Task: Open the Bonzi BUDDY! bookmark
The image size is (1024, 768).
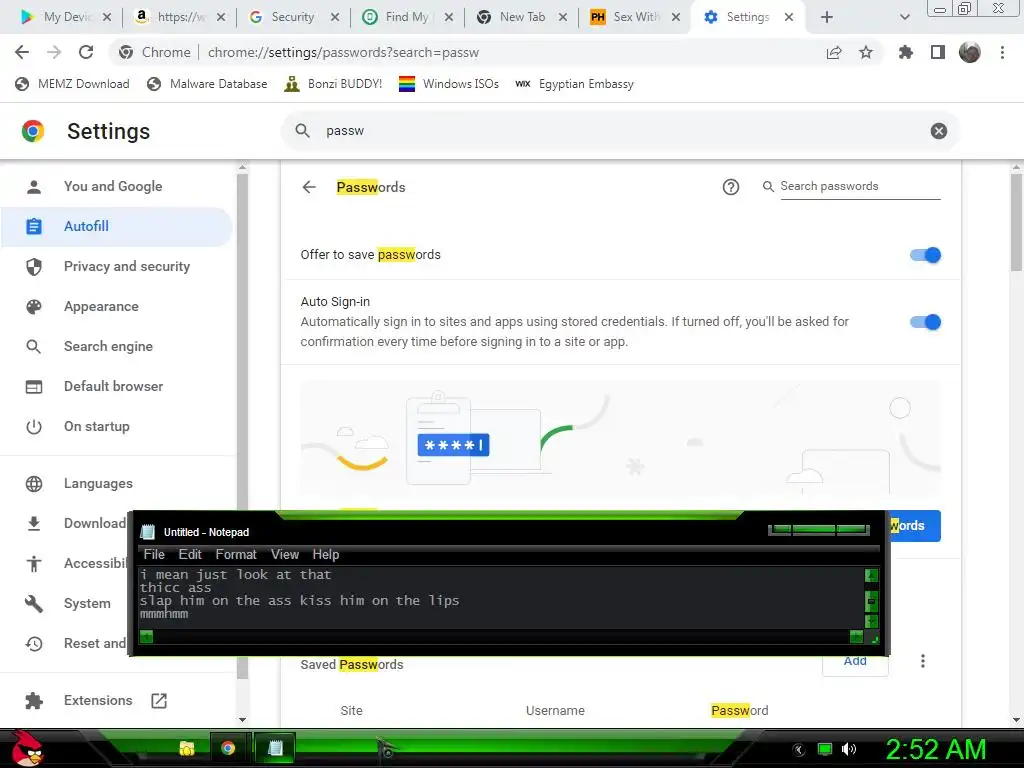Action: (x=333, y=84)
